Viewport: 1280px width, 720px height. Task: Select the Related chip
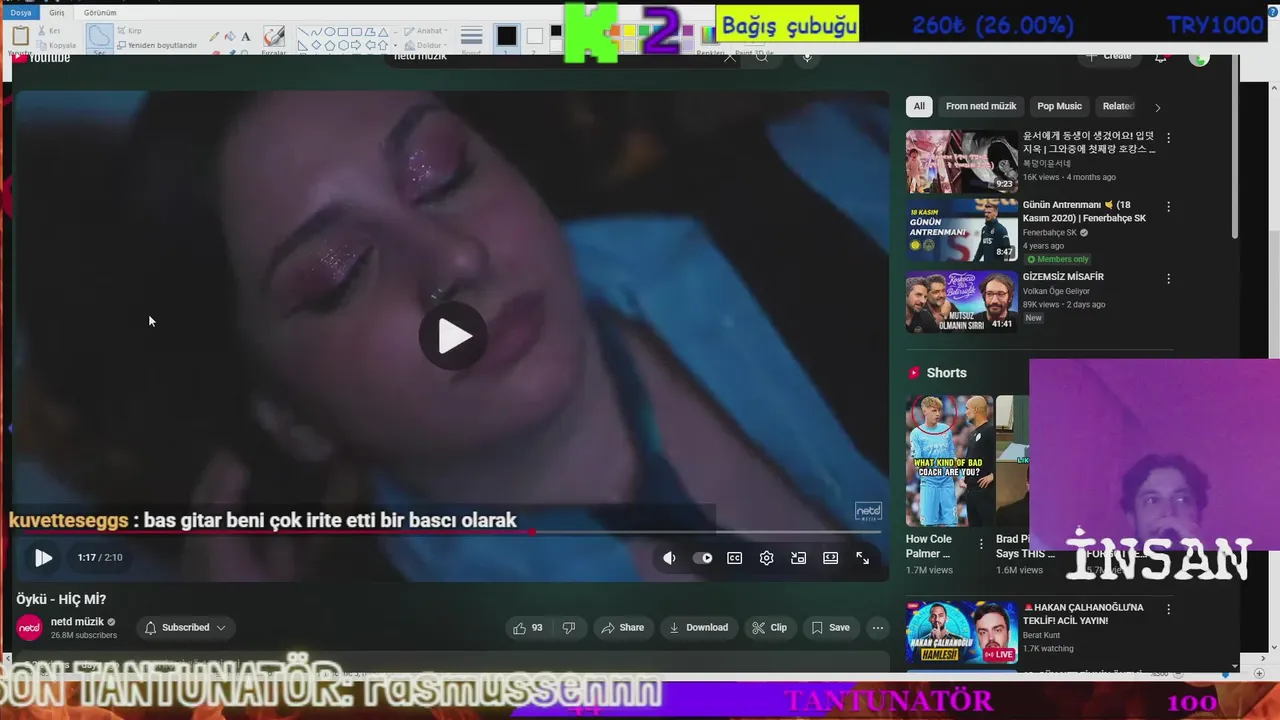coord(1118,107)
